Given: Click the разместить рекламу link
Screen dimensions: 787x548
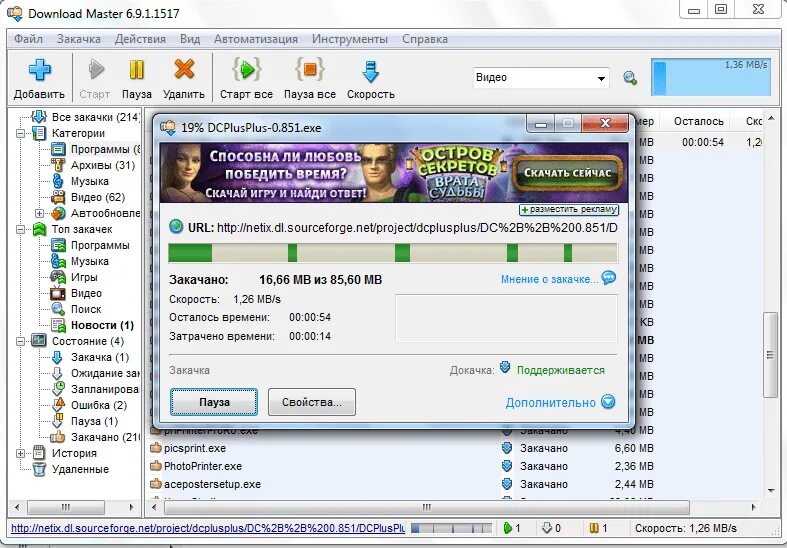Looking at the screenshot, I should click(569, 209).
